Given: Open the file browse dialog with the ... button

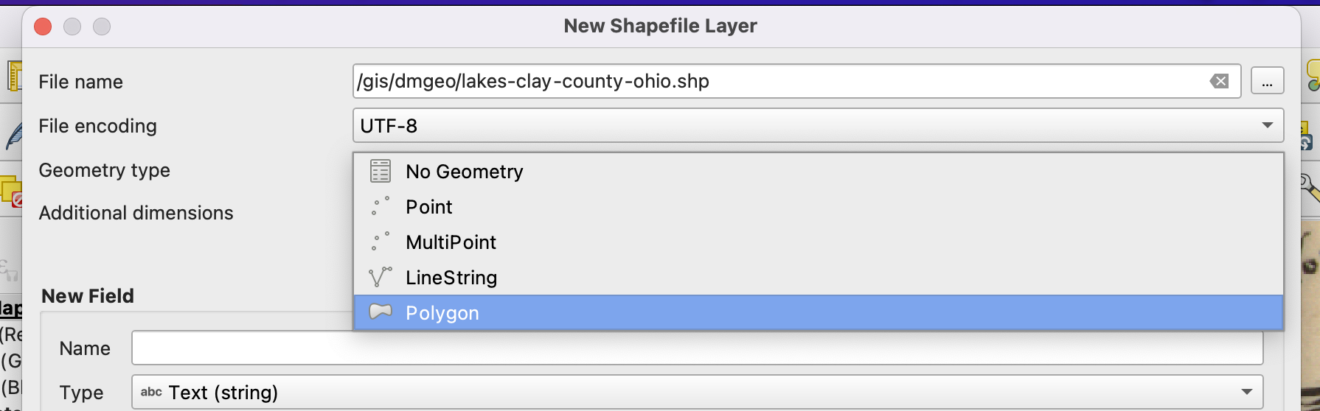Looking at the screenshot, I should (x=1267, y=82).
